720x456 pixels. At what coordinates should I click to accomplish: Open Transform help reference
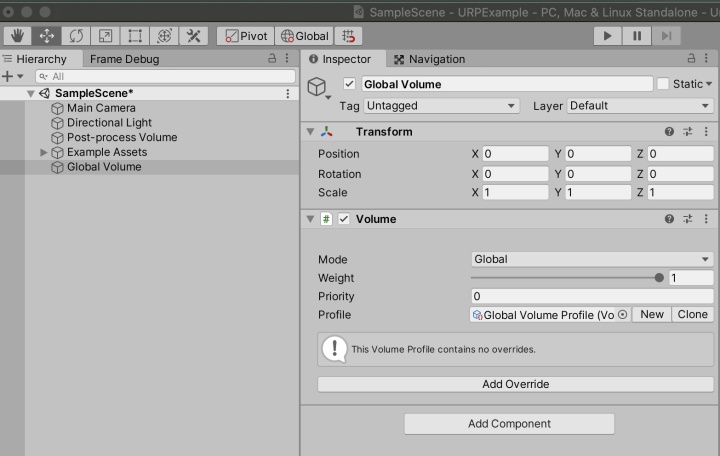(x=669, y=132)
